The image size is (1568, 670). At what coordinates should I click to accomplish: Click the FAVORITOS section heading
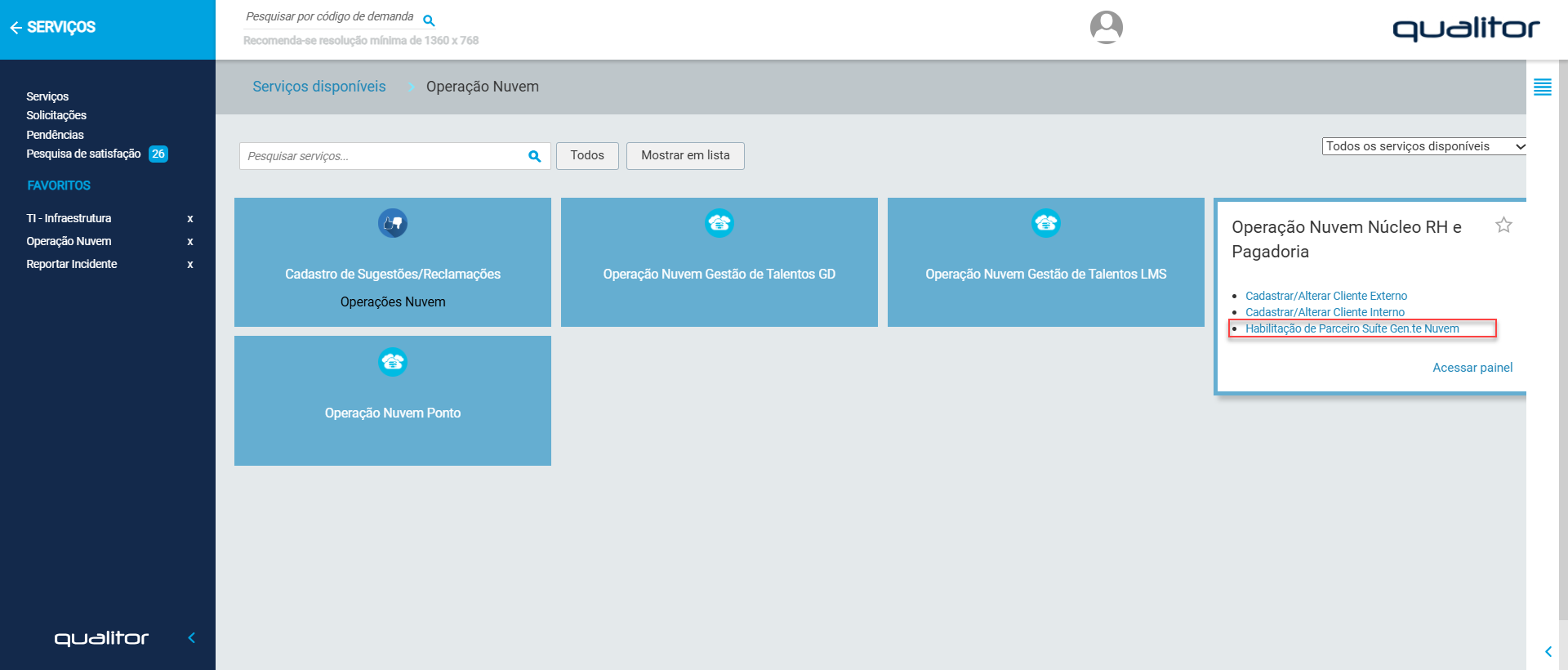(59, 185)
